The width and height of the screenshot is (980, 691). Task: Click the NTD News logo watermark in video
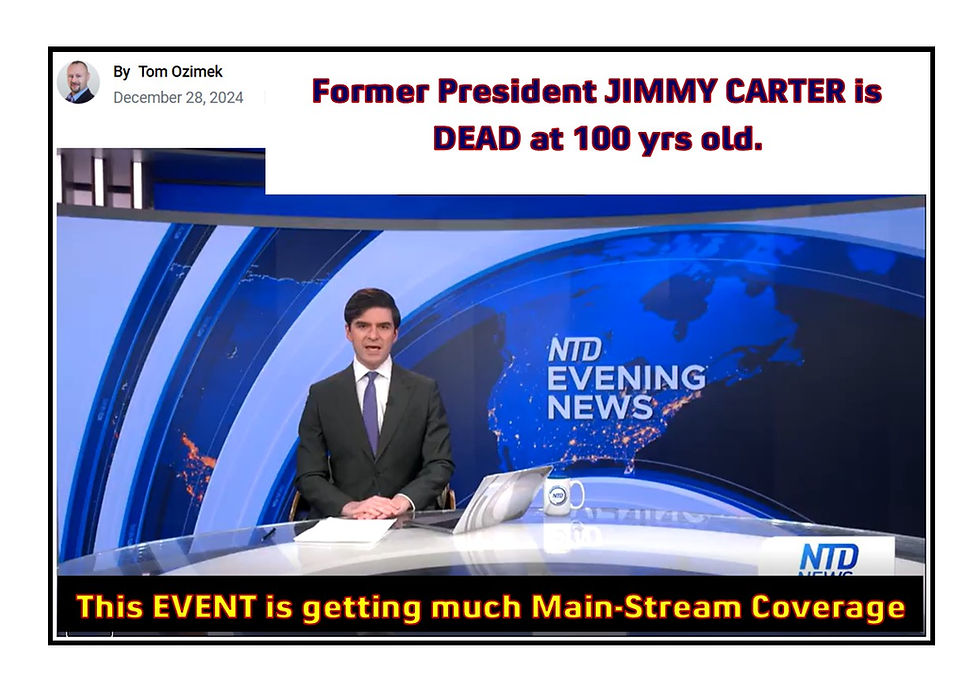coord(829,559)
